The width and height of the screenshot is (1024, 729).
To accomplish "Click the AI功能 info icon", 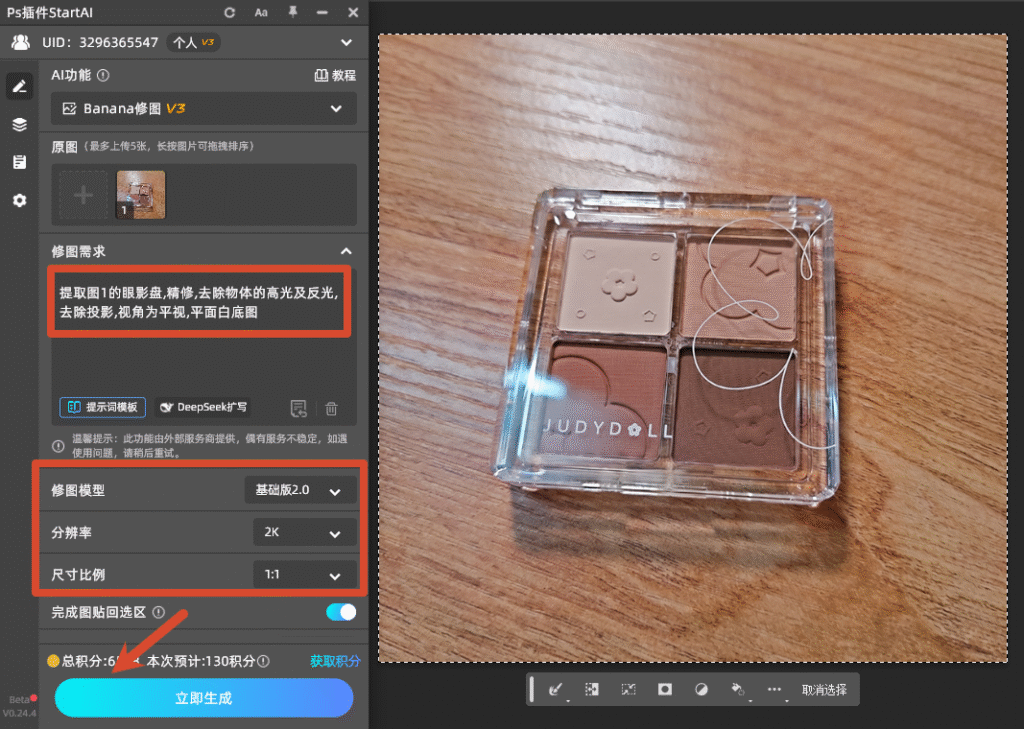I will [103, 75].
